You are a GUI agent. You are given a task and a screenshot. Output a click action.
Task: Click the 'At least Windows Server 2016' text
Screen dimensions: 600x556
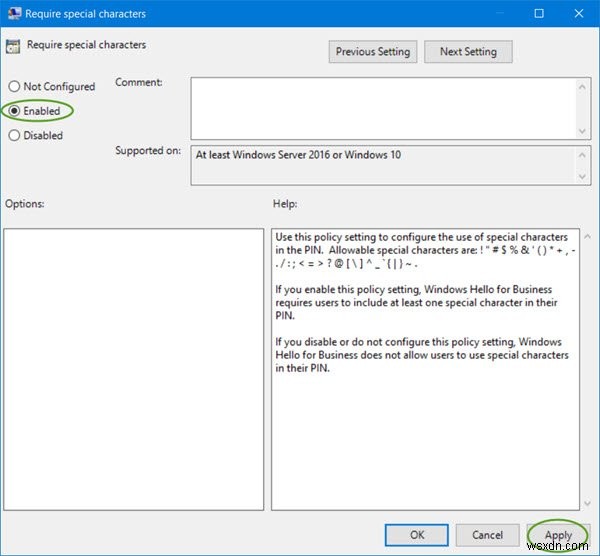click(298, 155)
